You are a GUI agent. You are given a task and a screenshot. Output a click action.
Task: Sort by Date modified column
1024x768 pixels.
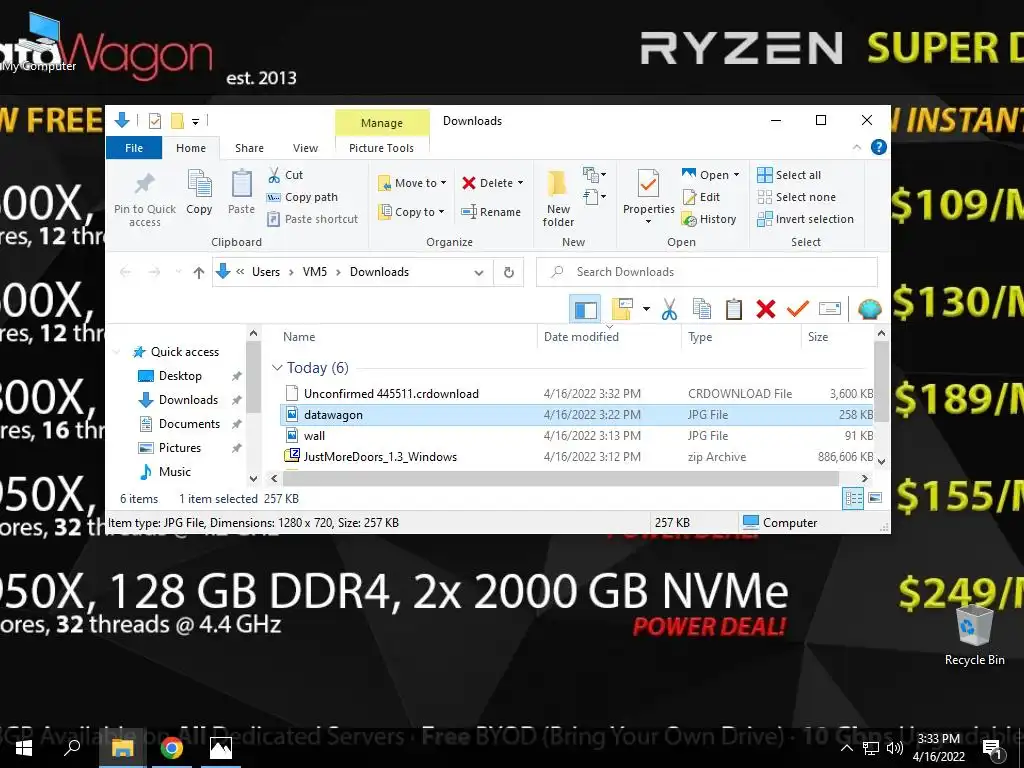(581, 337)
